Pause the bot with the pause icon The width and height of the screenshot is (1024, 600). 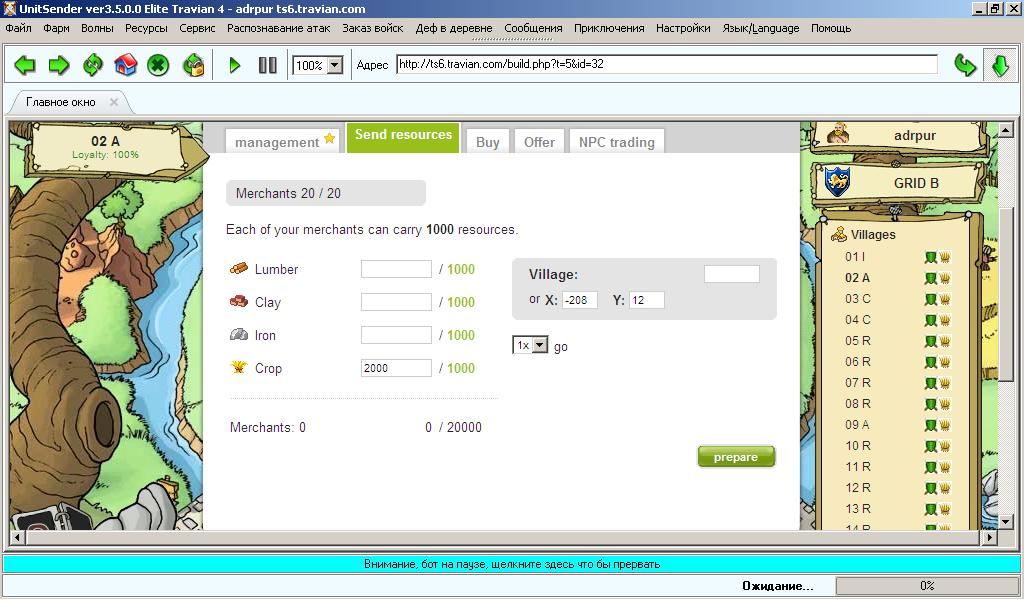click(268, 65)
